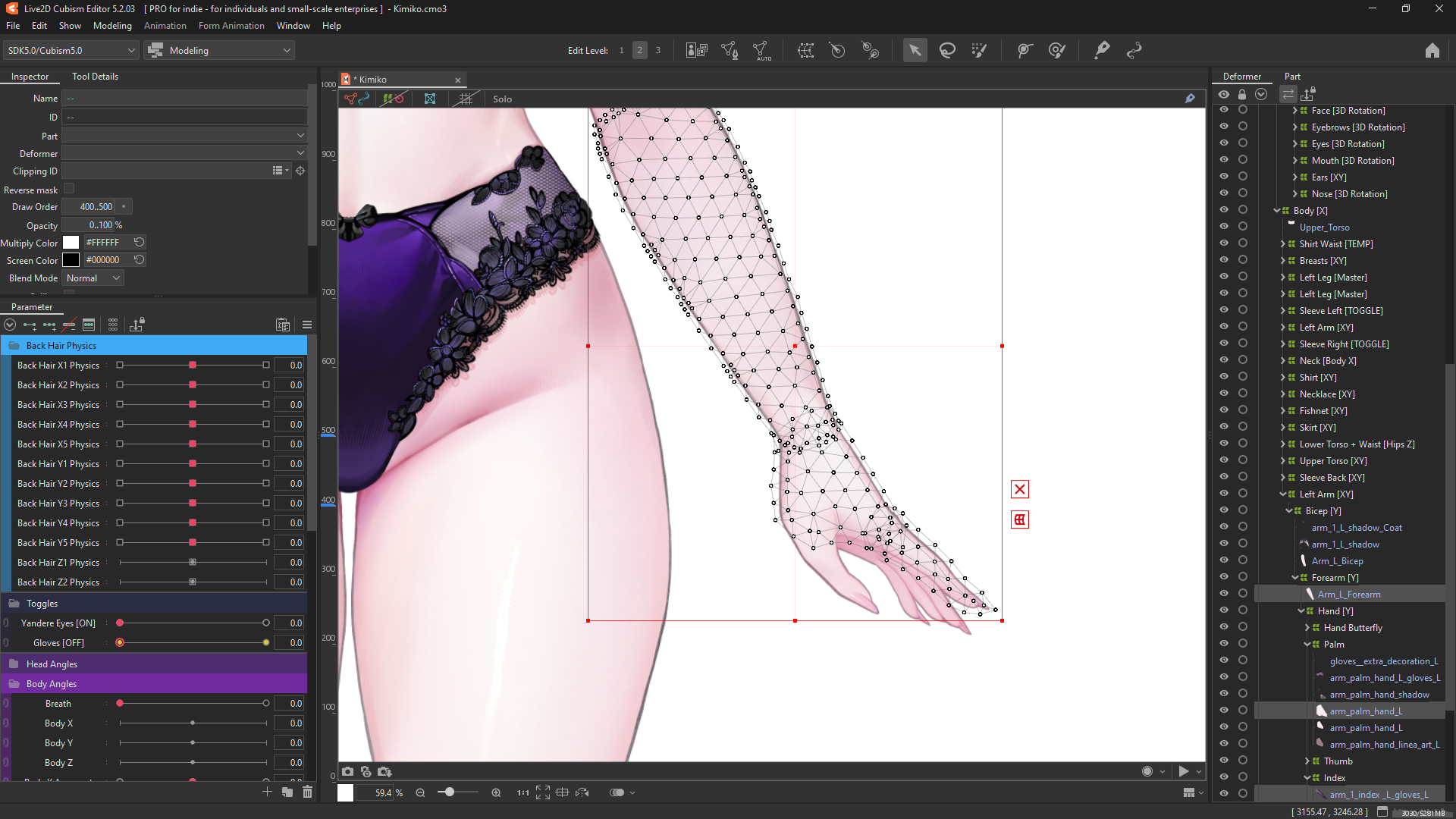1456x819 pixels.
Task: Open the Modeling menu
Action: [112, 25]
